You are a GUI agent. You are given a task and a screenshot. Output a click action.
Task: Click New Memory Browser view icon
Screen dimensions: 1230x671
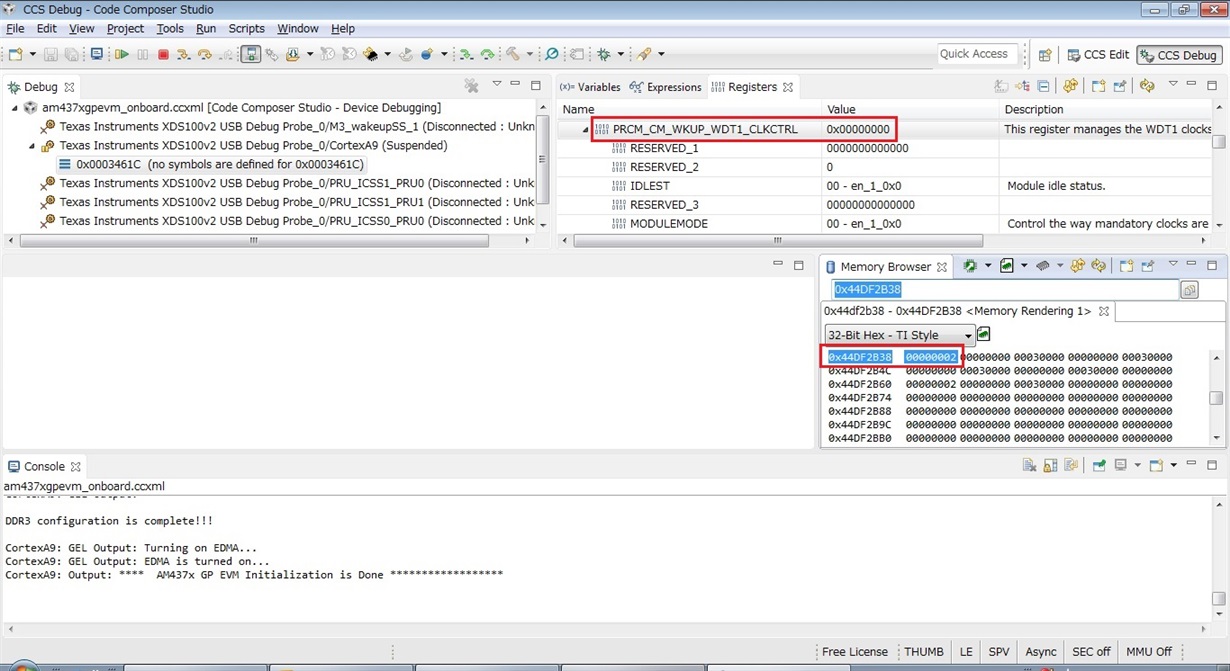pyautogui.click(x=1126, y=266)
